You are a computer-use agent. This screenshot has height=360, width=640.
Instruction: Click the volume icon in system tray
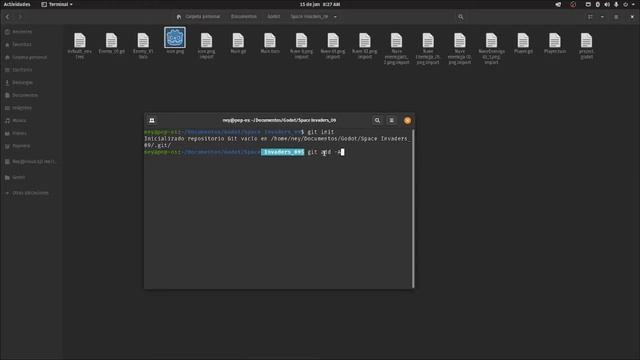click(607, 4)
